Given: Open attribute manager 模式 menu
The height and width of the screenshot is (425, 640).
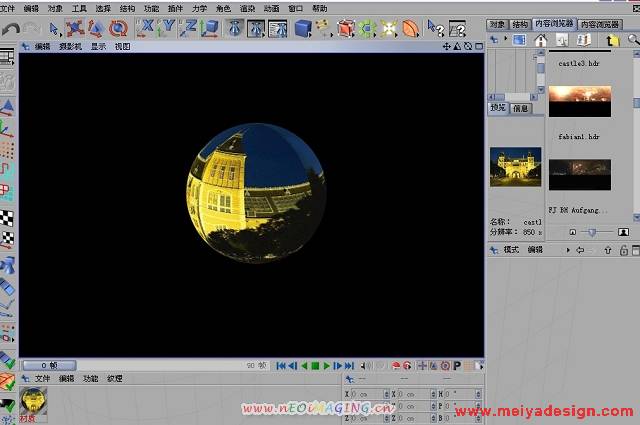Looking at the screenshot, I should click(x=511, y=250).
